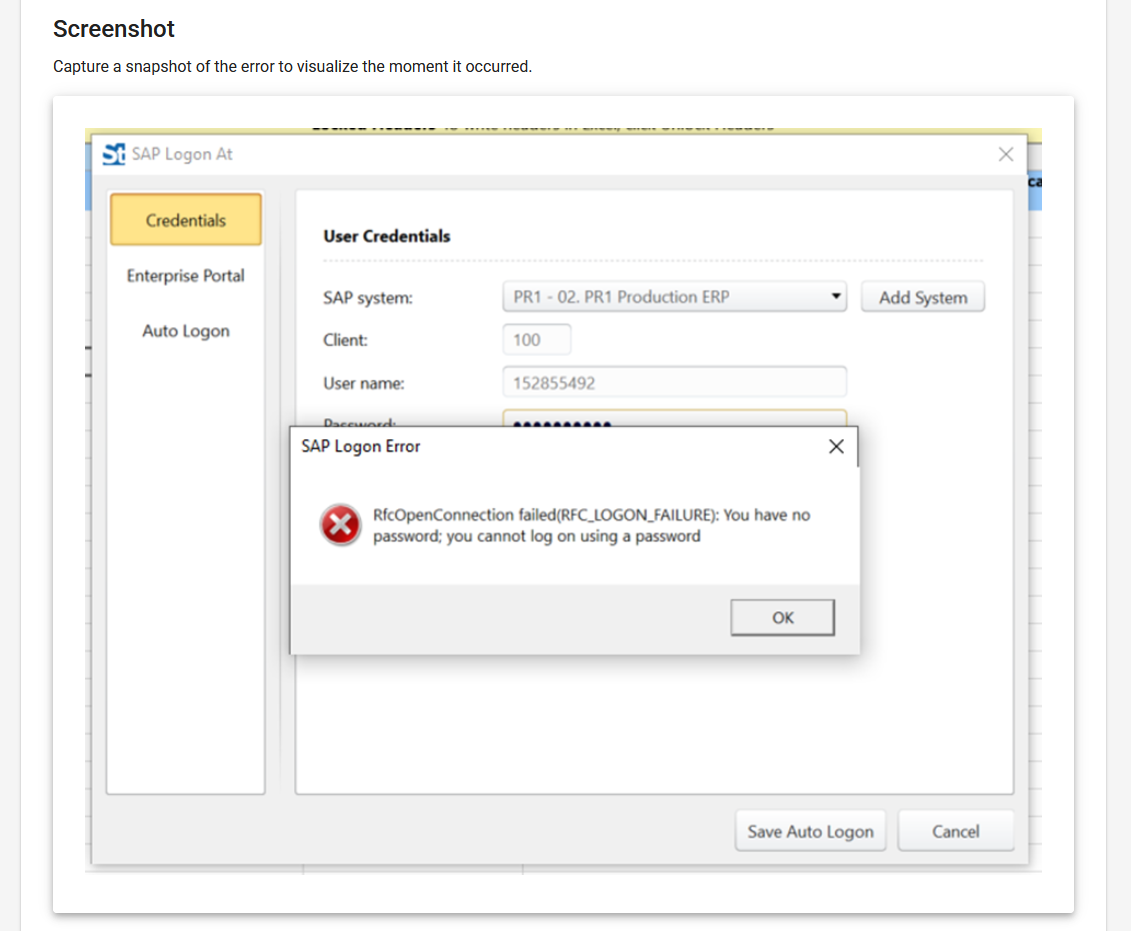
Task: Click the User Credentials heading
Action: (387, 236)
